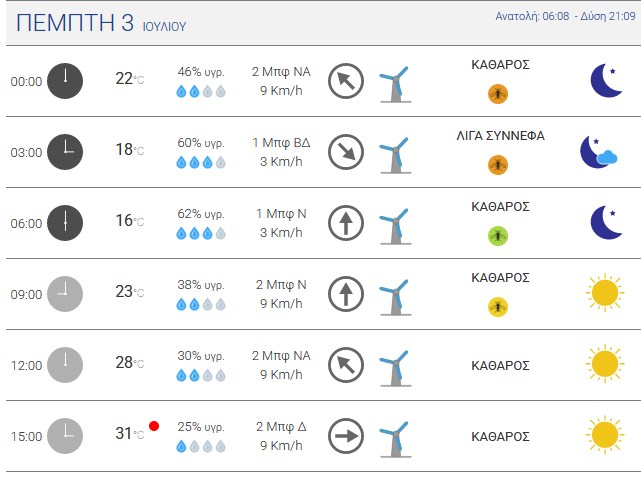641x479 pixels.
Task: Click the ΛΙΓΑ ΣΥΝΝΕΦΑ condition label
Action: (x=500, y=136)
